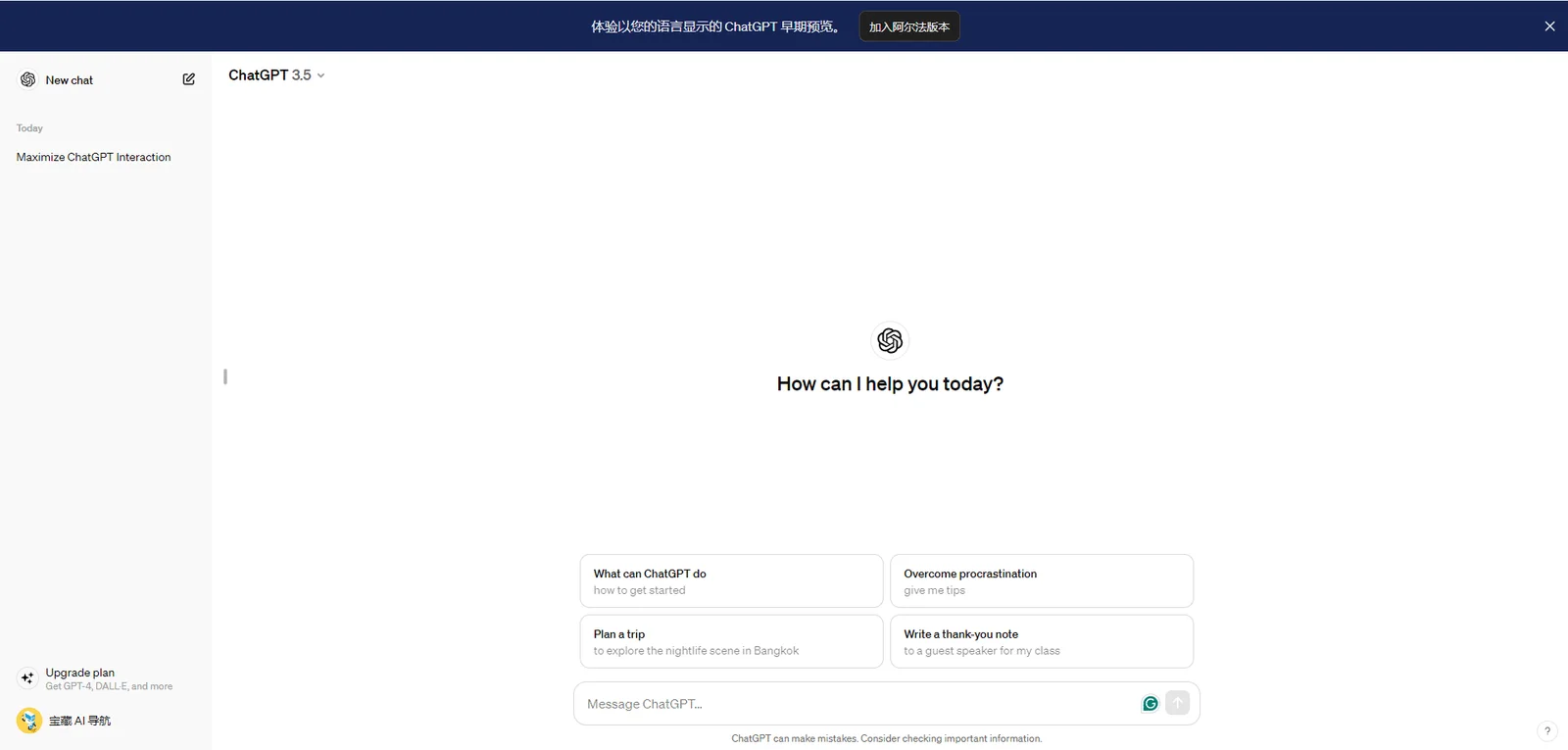Click the ChatGPT logo beside New chat
This screenshot has height=750, width=1568.
pyautogui.click(x=27, y=79)
